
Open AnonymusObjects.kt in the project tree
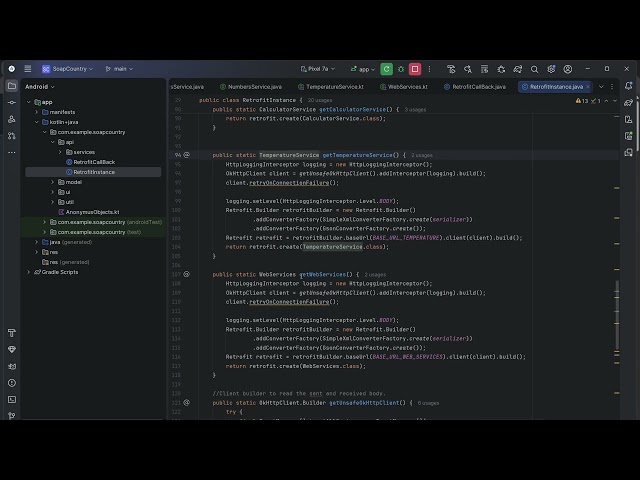point(92,212)
